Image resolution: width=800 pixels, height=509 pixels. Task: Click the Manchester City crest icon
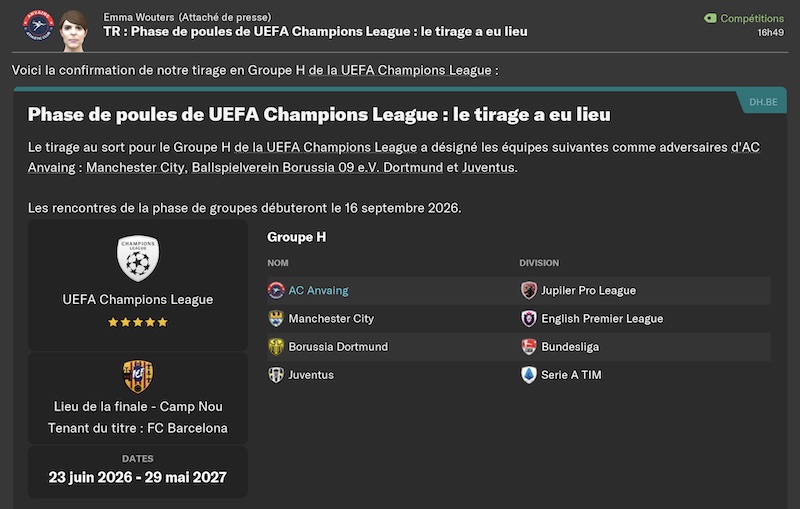[276, 319]
